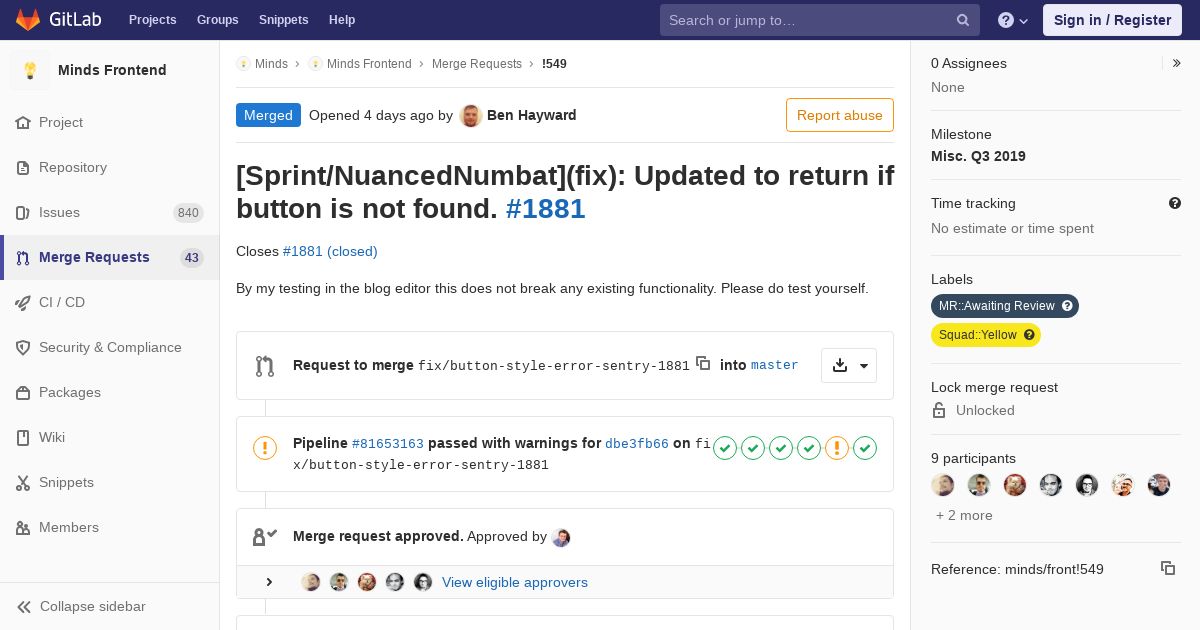Click the GitLab fox logo
Image resolution: width=1200 pixels, height=630 pixels.
(28, 20)
